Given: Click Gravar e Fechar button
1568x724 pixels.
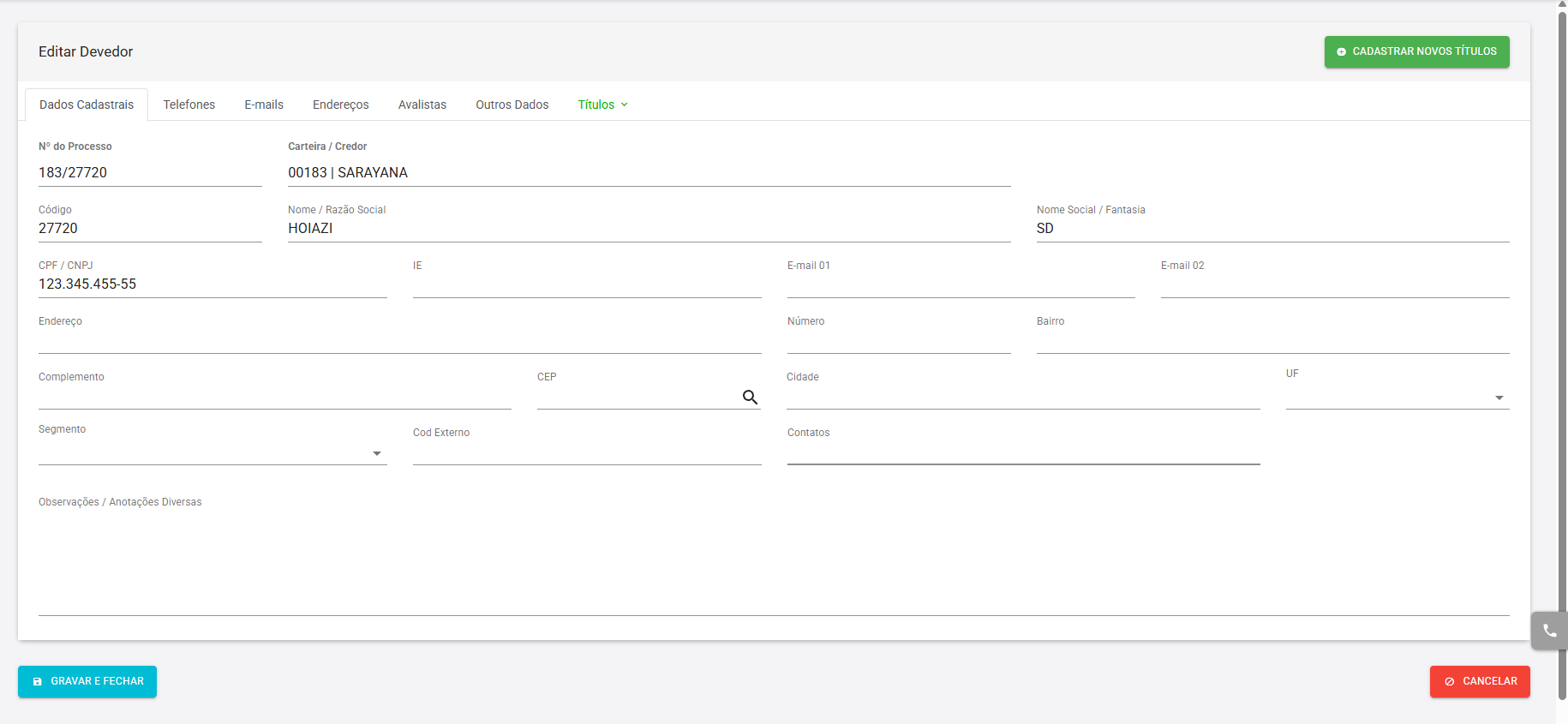Looking at the screenshot, I should tap(87, 681).
